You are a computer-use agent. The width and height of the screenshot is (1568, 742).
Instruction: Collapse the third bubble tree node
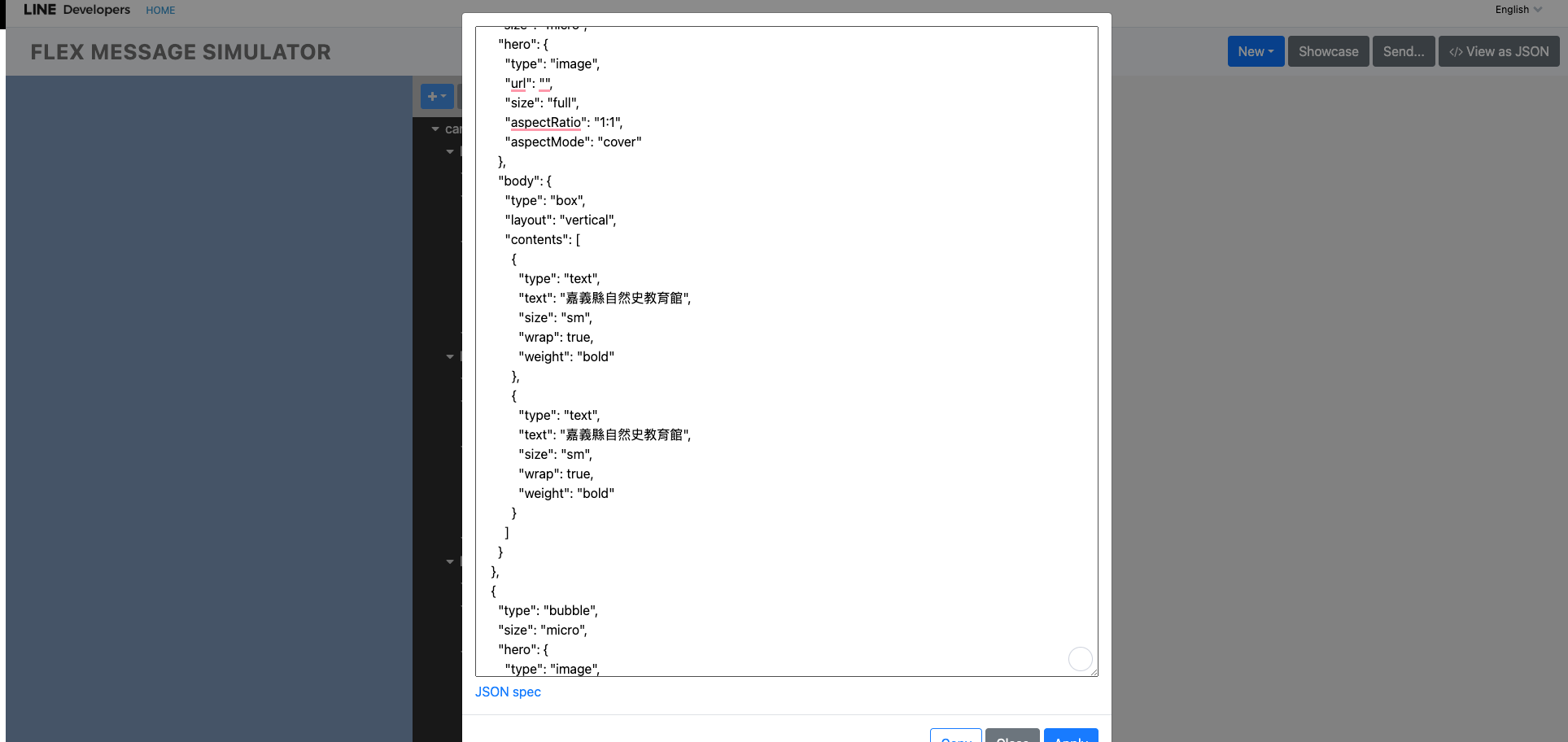(x=450, y=561)
